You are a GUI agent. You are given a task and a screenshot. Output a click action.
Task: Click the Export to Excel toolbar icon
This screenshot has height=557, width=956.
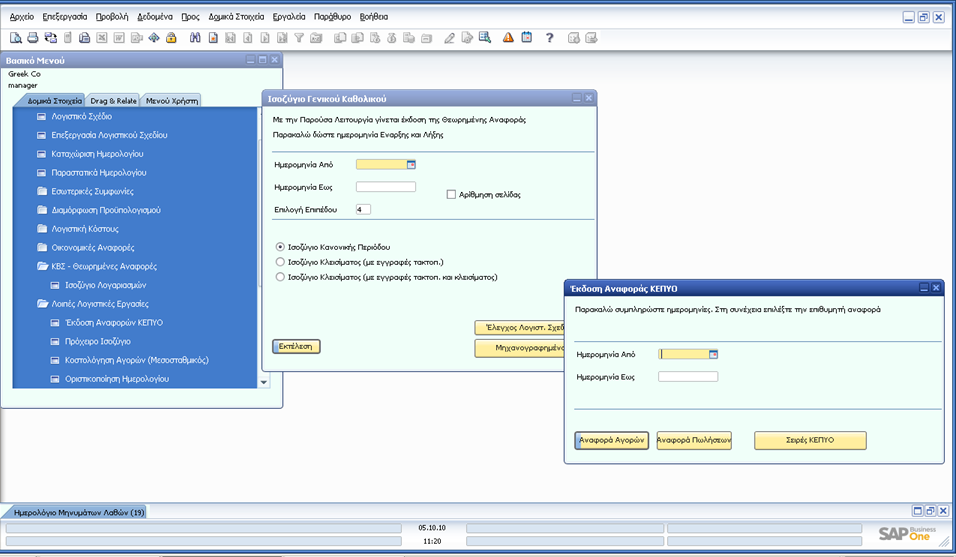coord(102,38)
